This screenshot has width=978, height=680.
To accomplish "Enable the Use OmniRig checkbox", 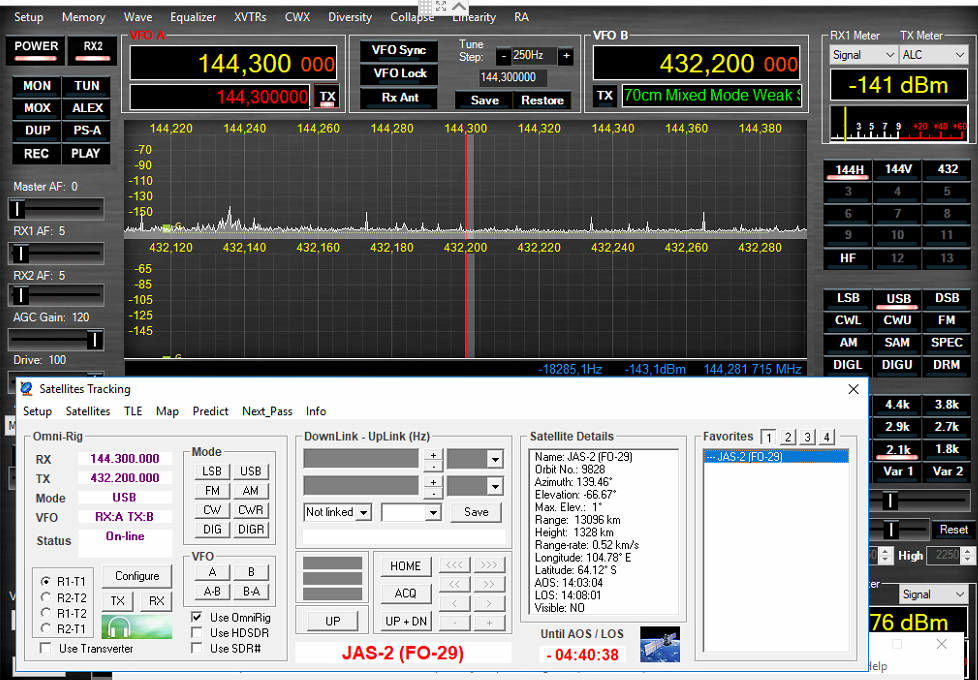I will (x=197, y=617).
